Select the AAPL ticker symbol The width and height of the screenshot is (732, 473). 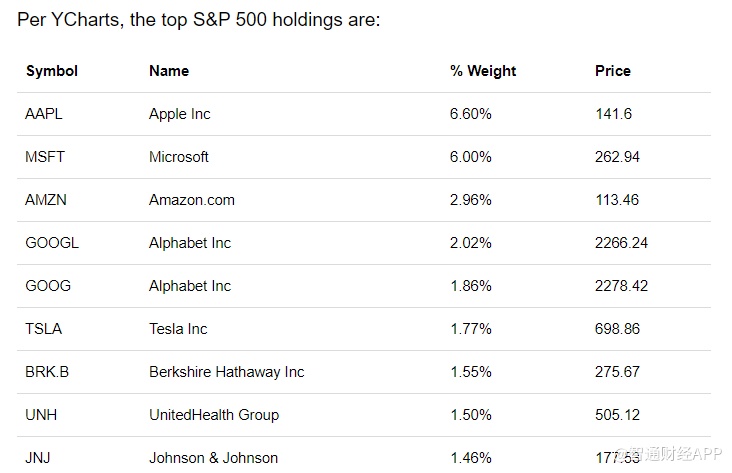pos(44,114)
